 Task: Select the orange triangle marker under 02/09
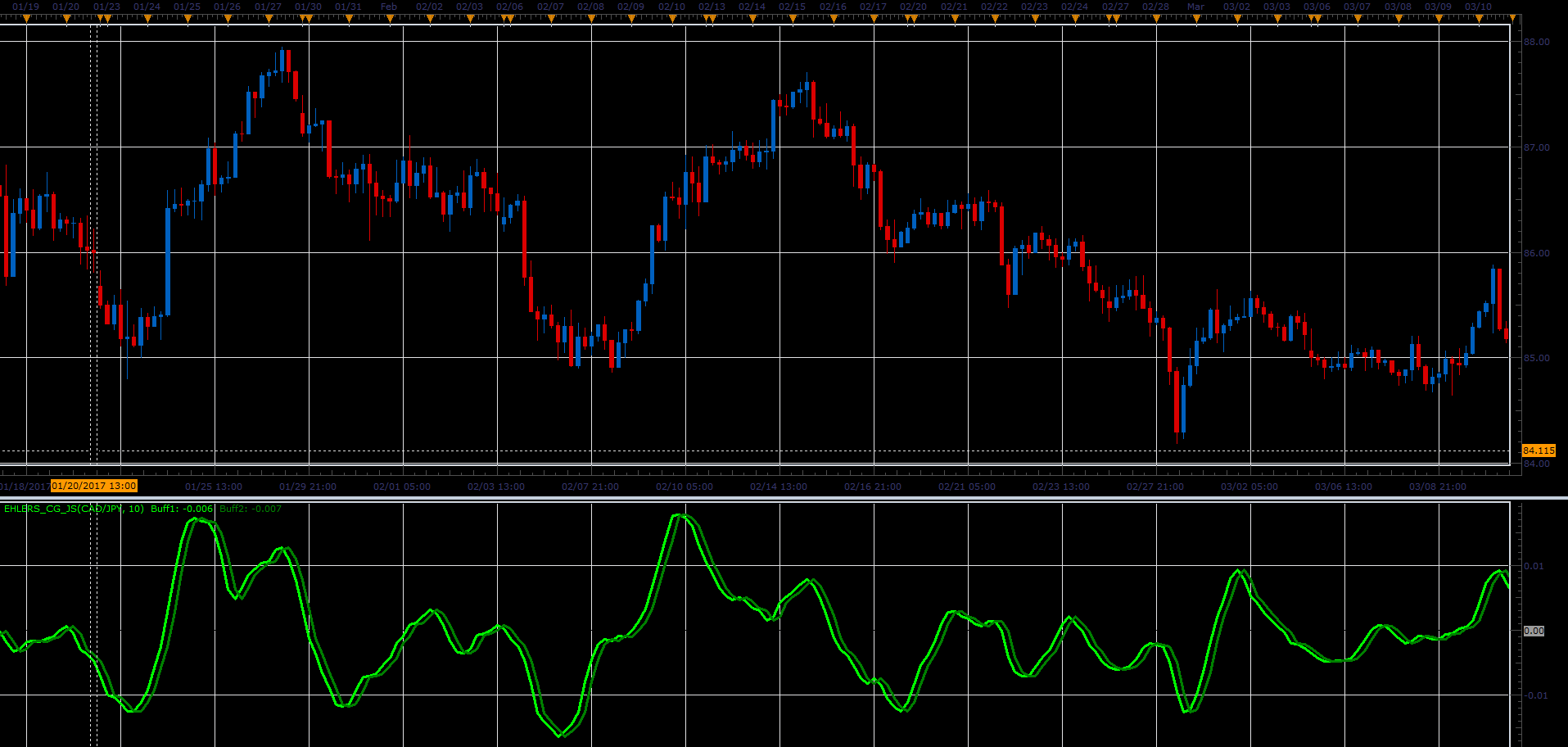[631, 19]
